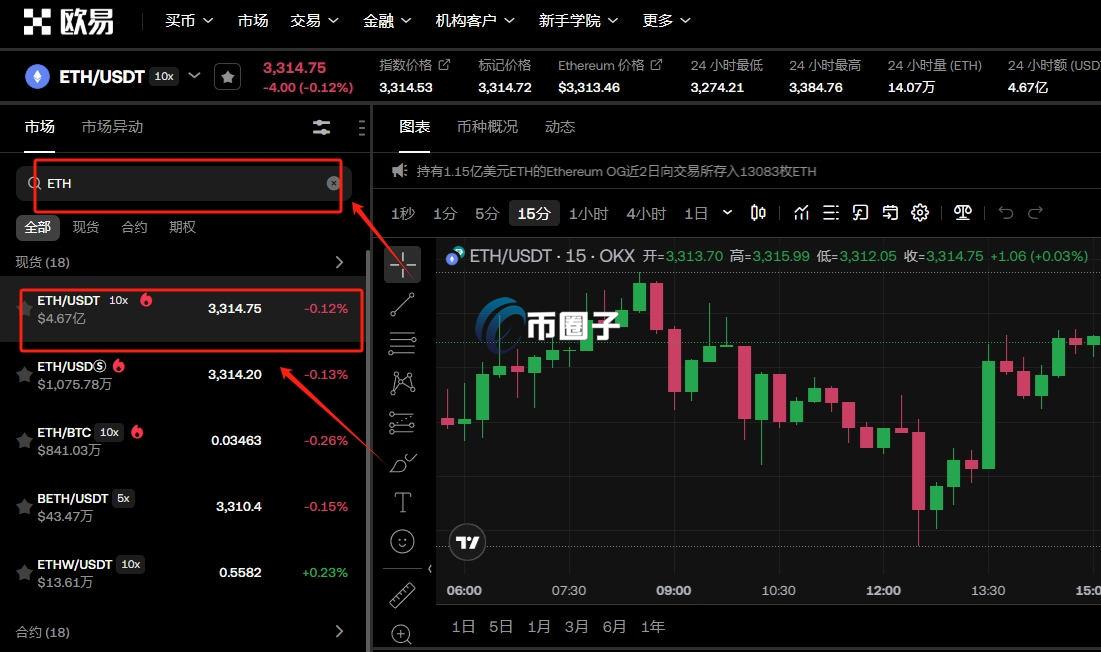Image resolution: width=1101 pixels, height=652 pixels.
Task: Select the ruler measurement tool
Action: pos(402,593)
